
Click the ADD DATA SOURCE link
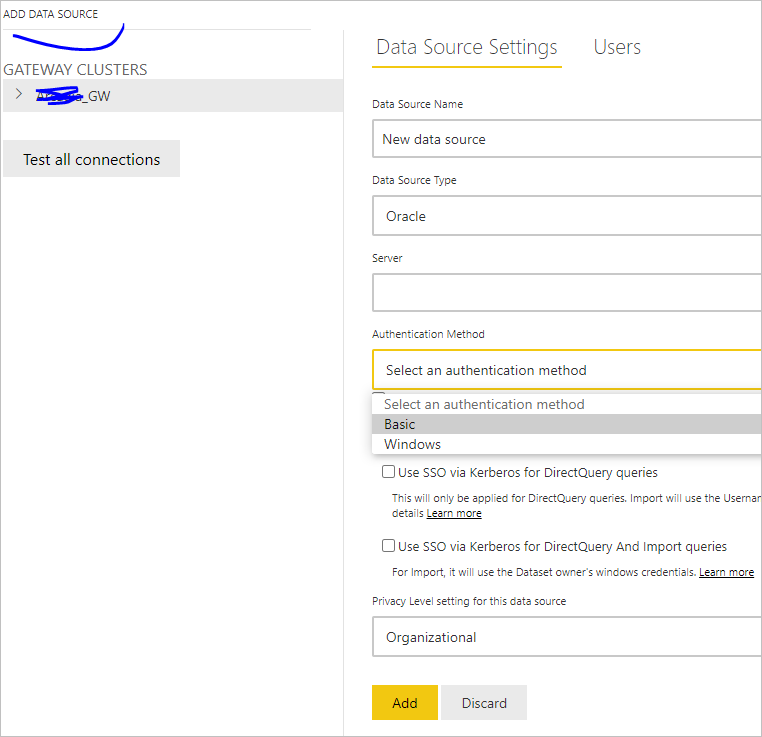click(x=51, y=14)
